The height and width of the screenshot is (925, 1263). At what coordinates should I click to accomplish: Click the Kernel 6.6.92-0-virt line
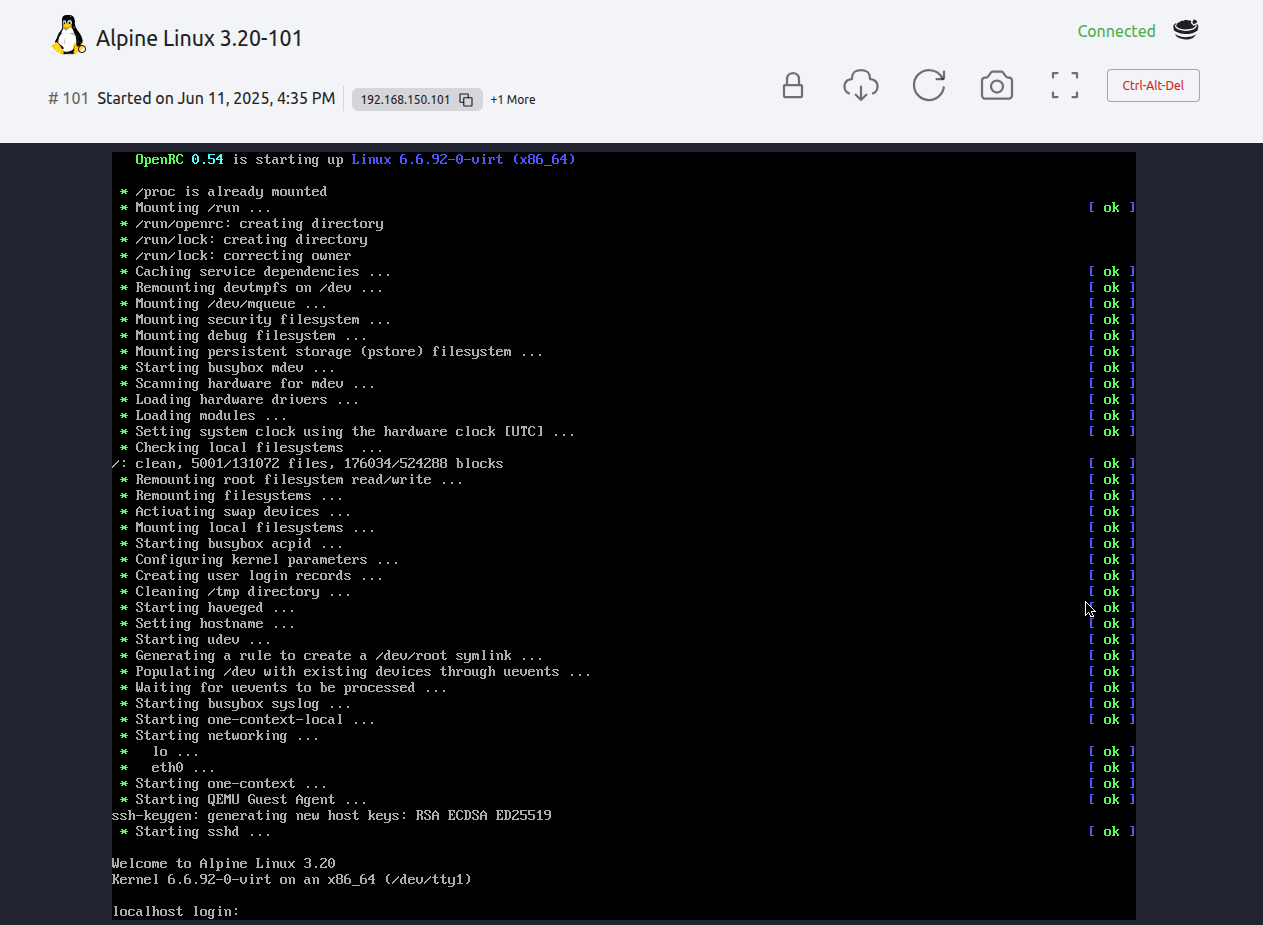291,879
